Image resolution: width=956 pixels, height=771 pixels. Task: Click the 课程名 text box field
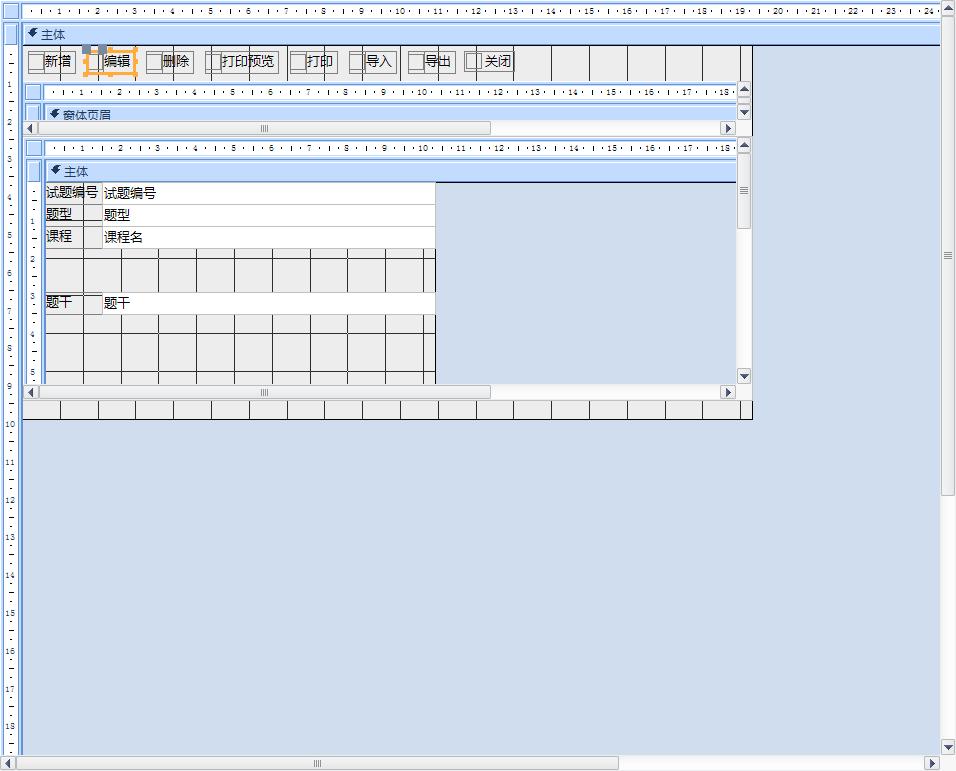(268, 237)
